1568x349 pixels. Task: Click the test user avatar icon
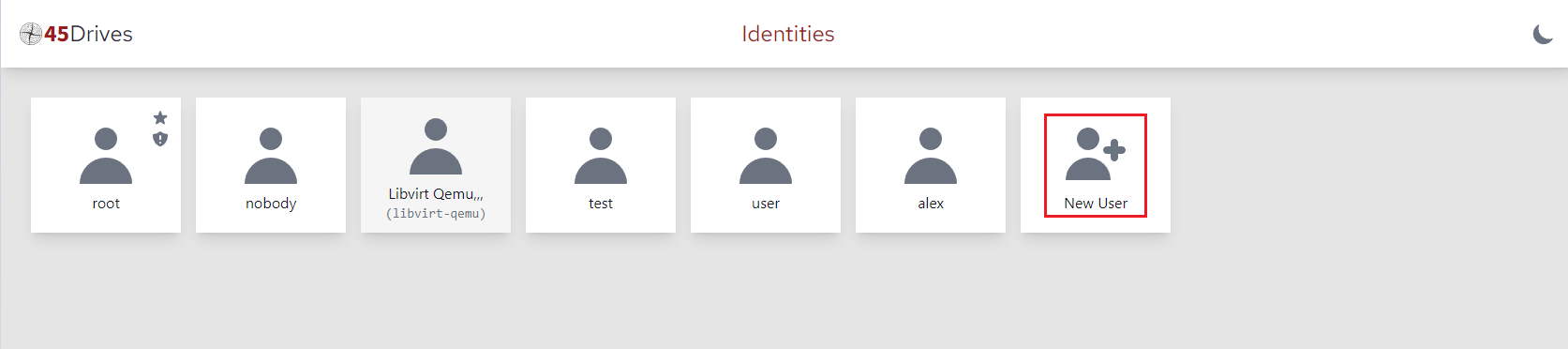[x=601, y=156]
